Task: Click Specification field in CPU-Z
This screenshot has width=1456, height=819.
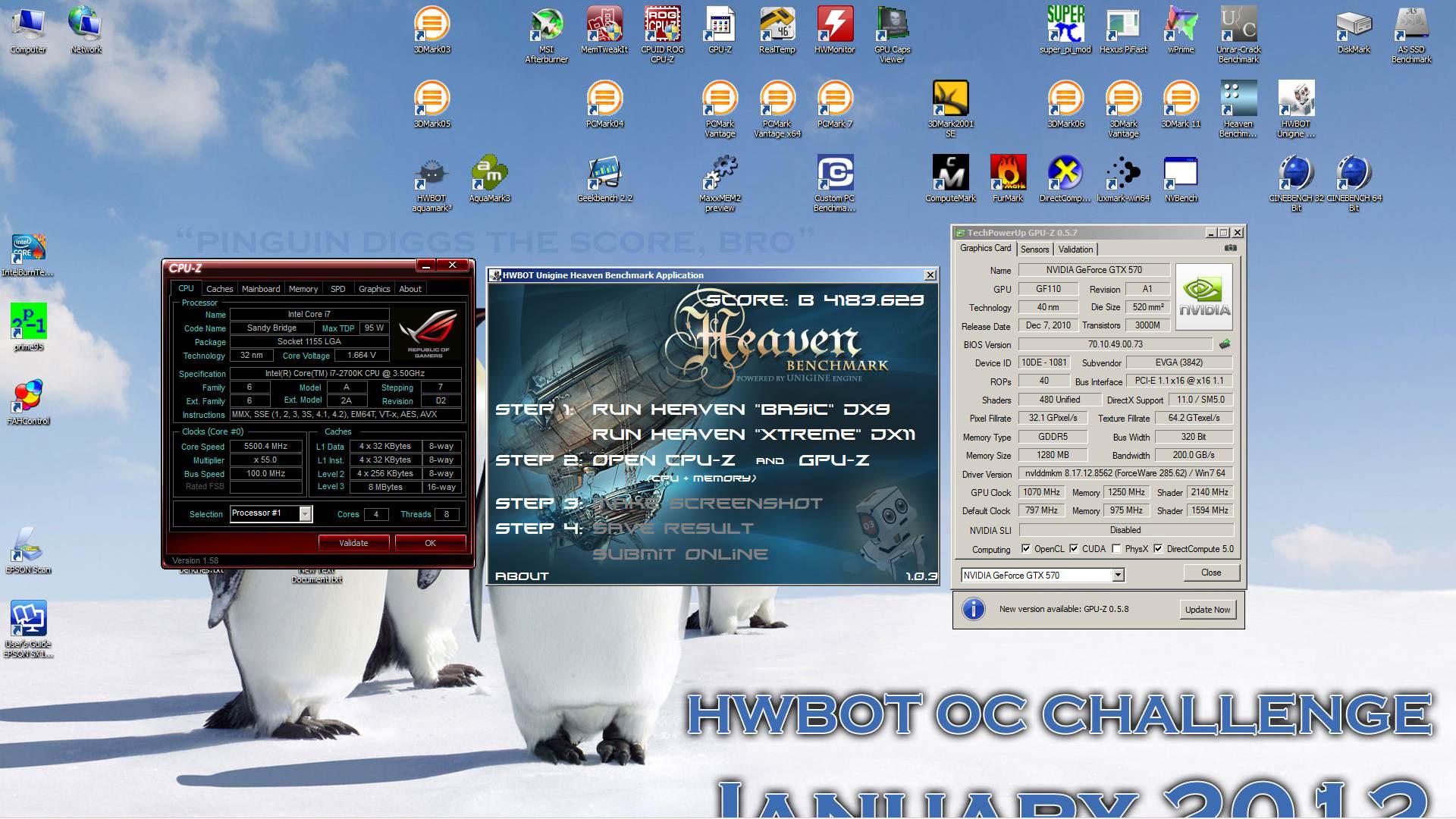Action: [x=346, y=373]
